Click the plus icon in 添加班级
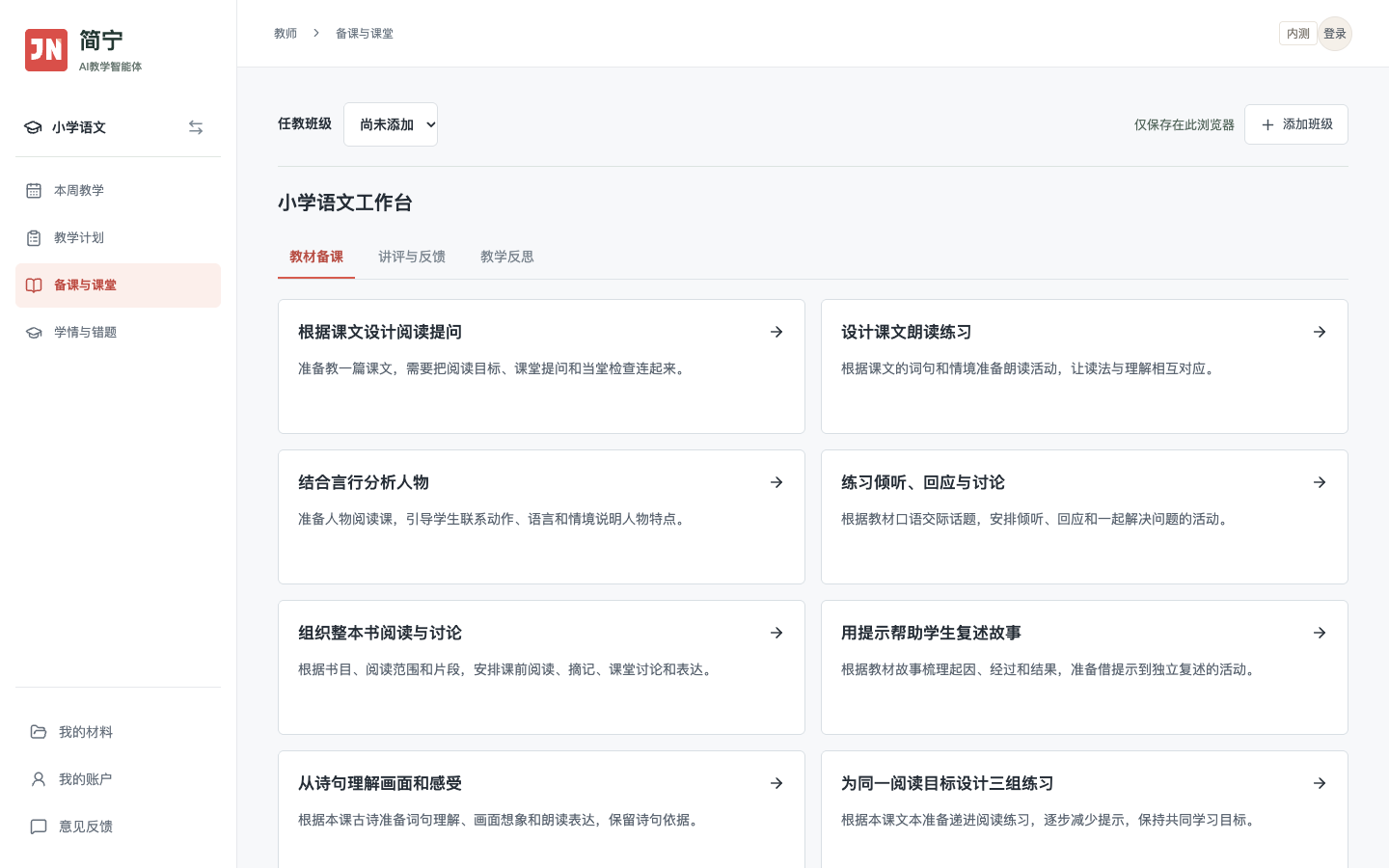1389x868 pixels. pos(1267,124)
